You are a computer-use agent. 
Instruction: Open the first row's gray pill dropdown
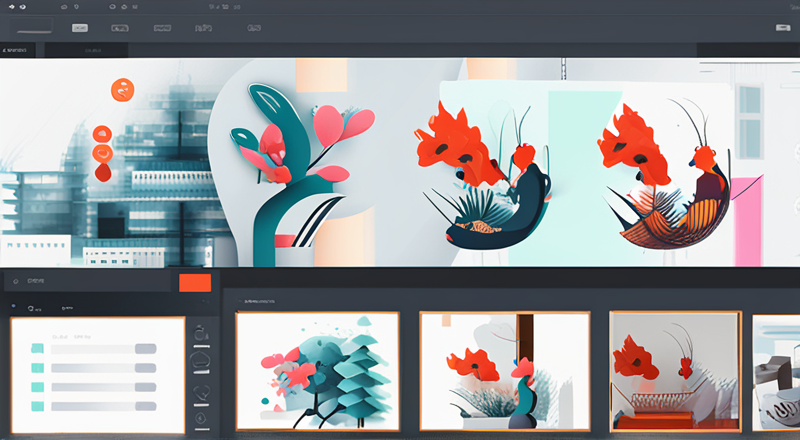pos(145,349)
